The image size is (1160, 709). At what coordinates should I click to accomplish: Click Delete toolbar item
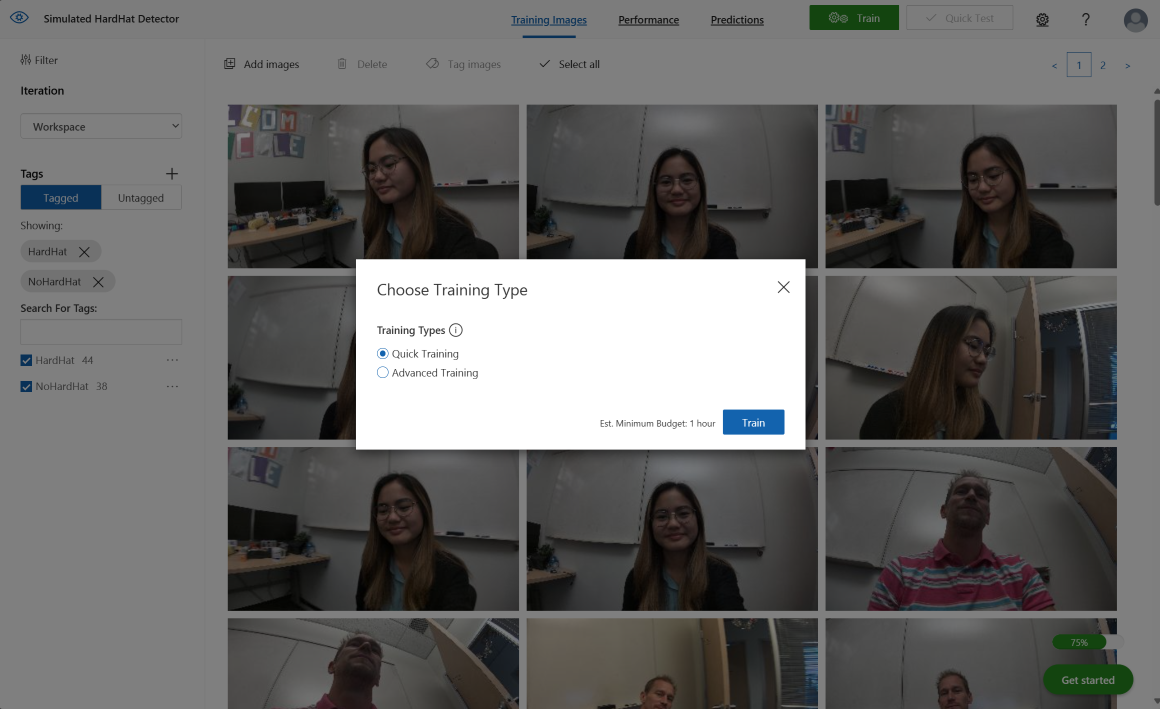click(x=362, y=64)
